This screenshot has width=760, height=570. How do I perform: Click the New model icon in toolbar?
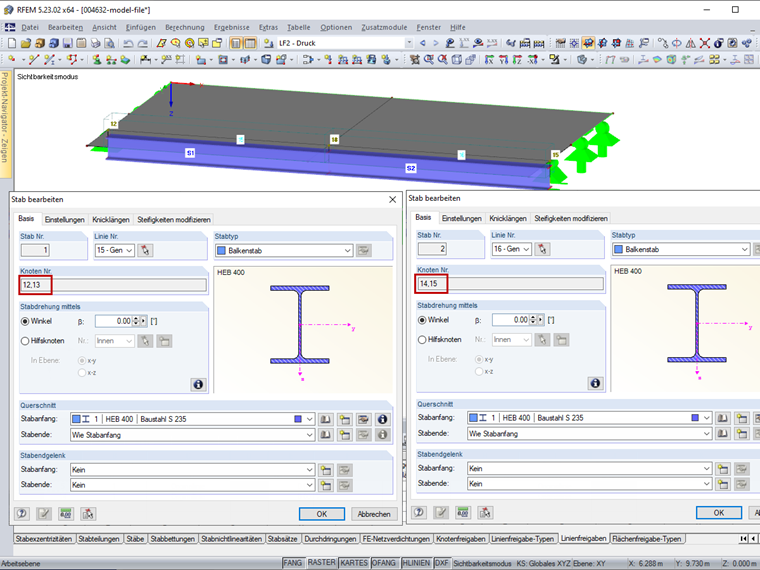tap(12, 43)
